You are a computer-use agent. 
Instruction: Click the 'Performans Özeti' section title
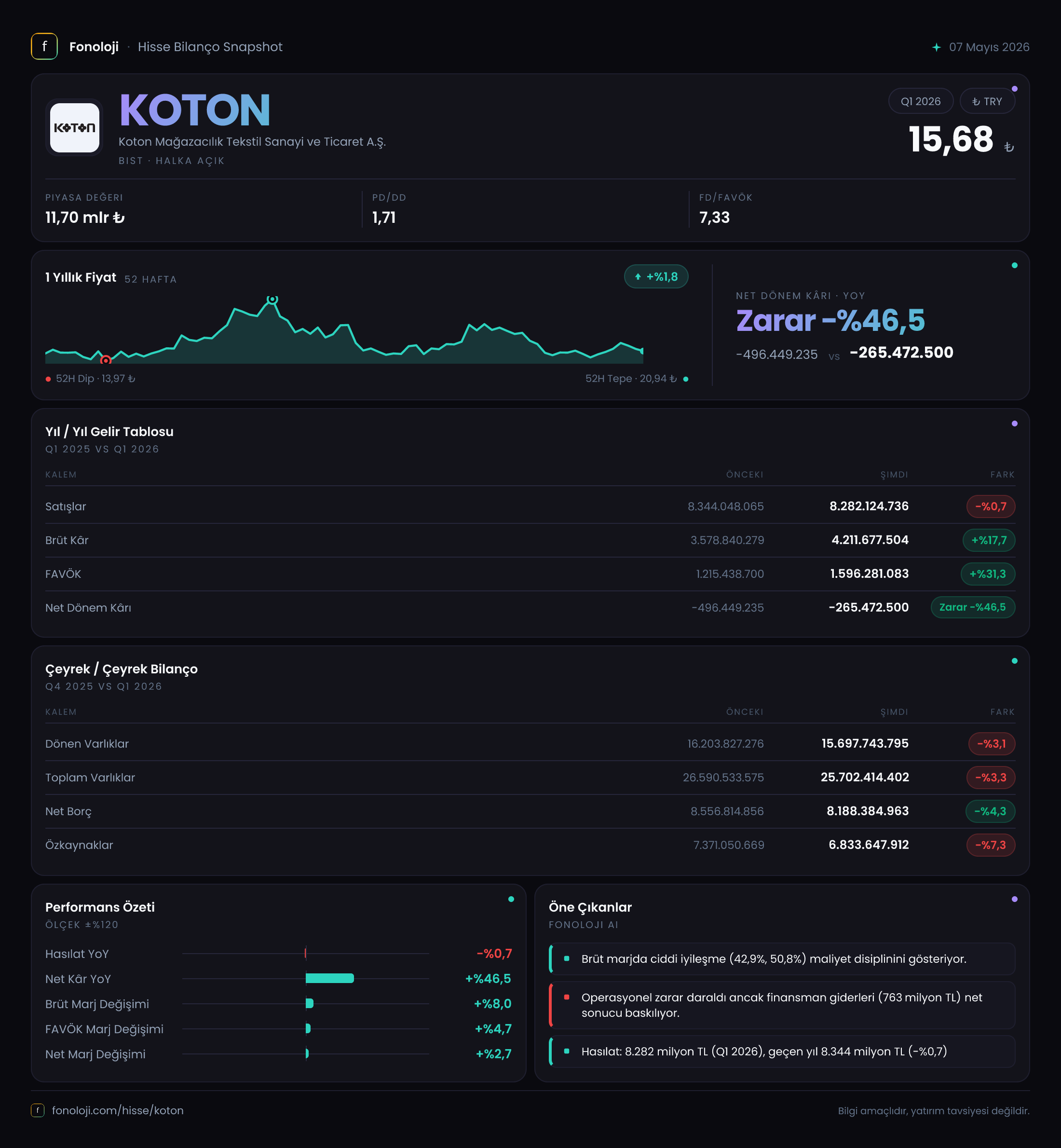pyautogui.click(x=100, y=907)
